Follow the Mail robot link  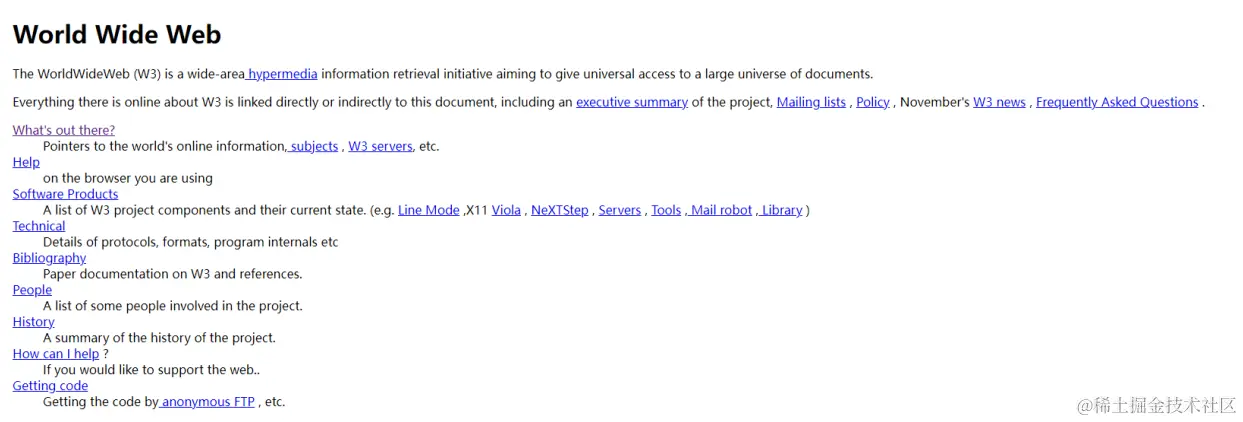point(720,210)
